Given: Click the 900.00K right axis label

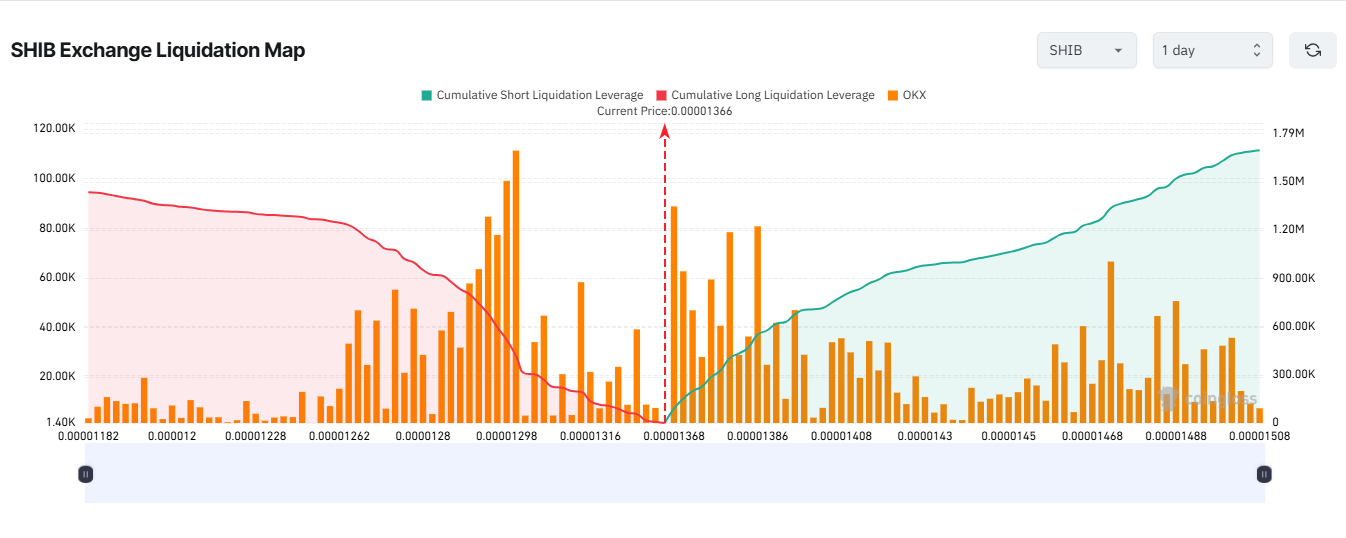Looking at the screenshot, I should coord(1295,278).
